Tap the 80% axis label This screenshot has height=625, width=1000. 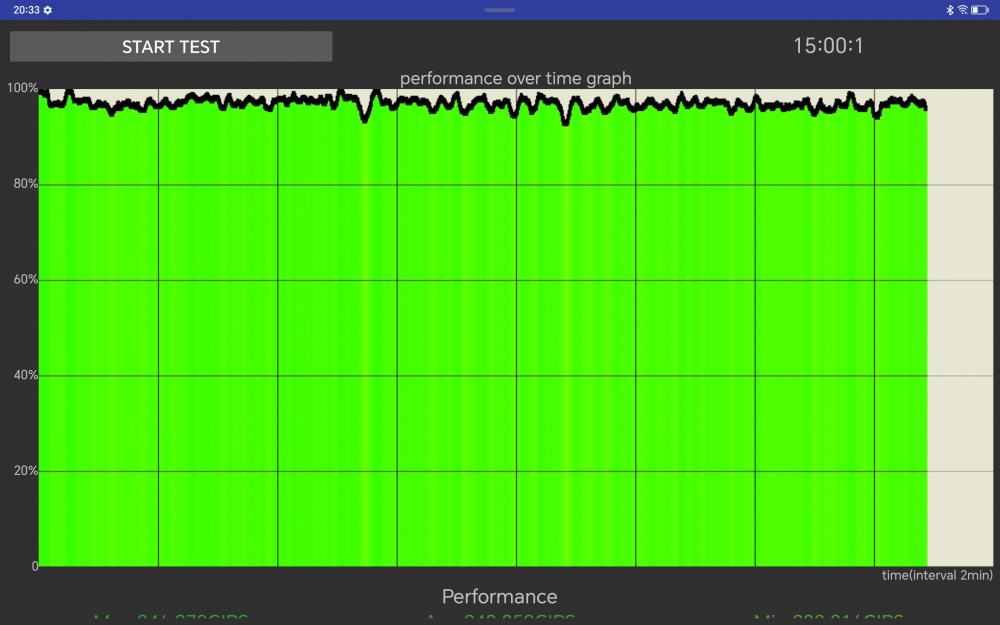(26, 184)
